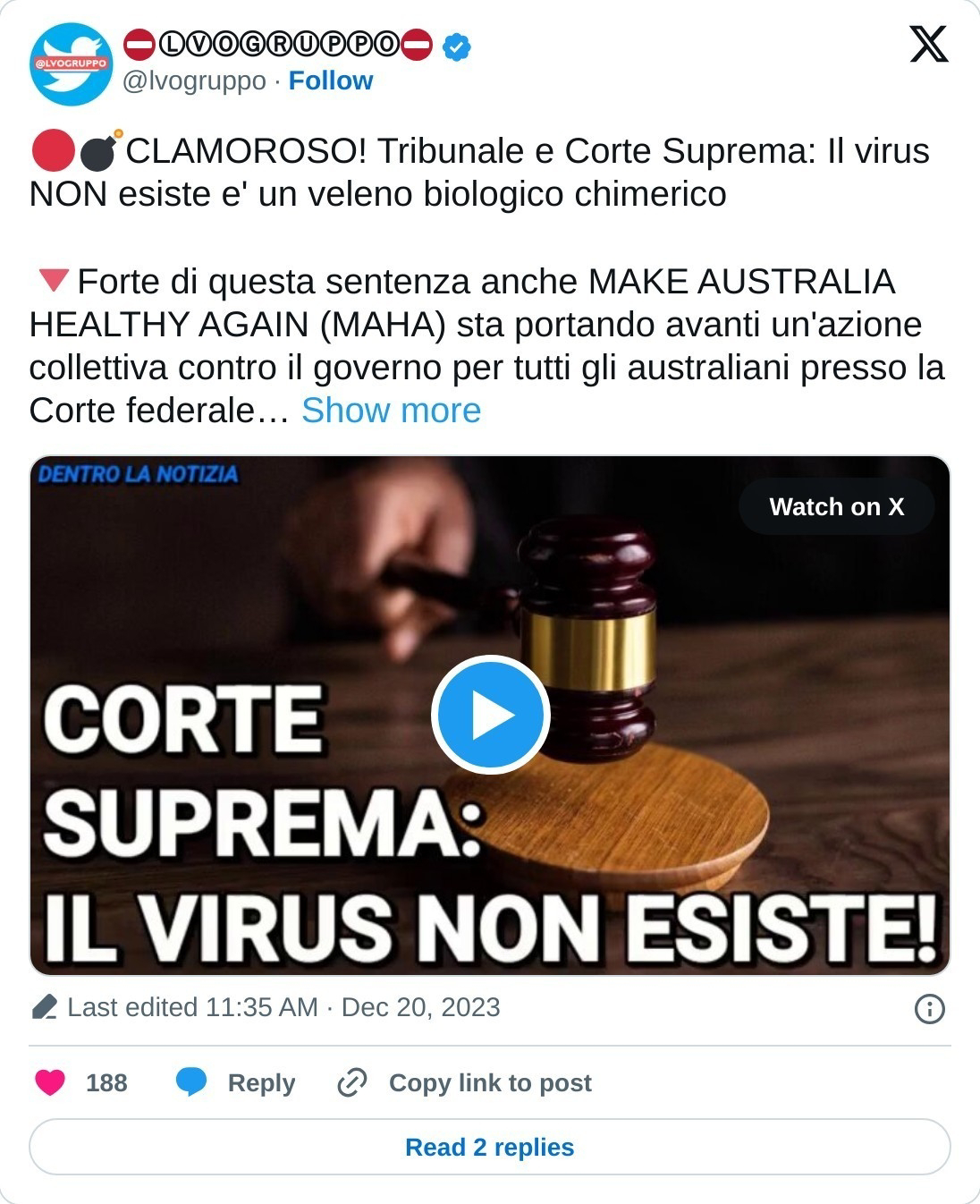Click the Watch on X button
The width and height of the screenshot is (980, 1204).
point(836,506)
